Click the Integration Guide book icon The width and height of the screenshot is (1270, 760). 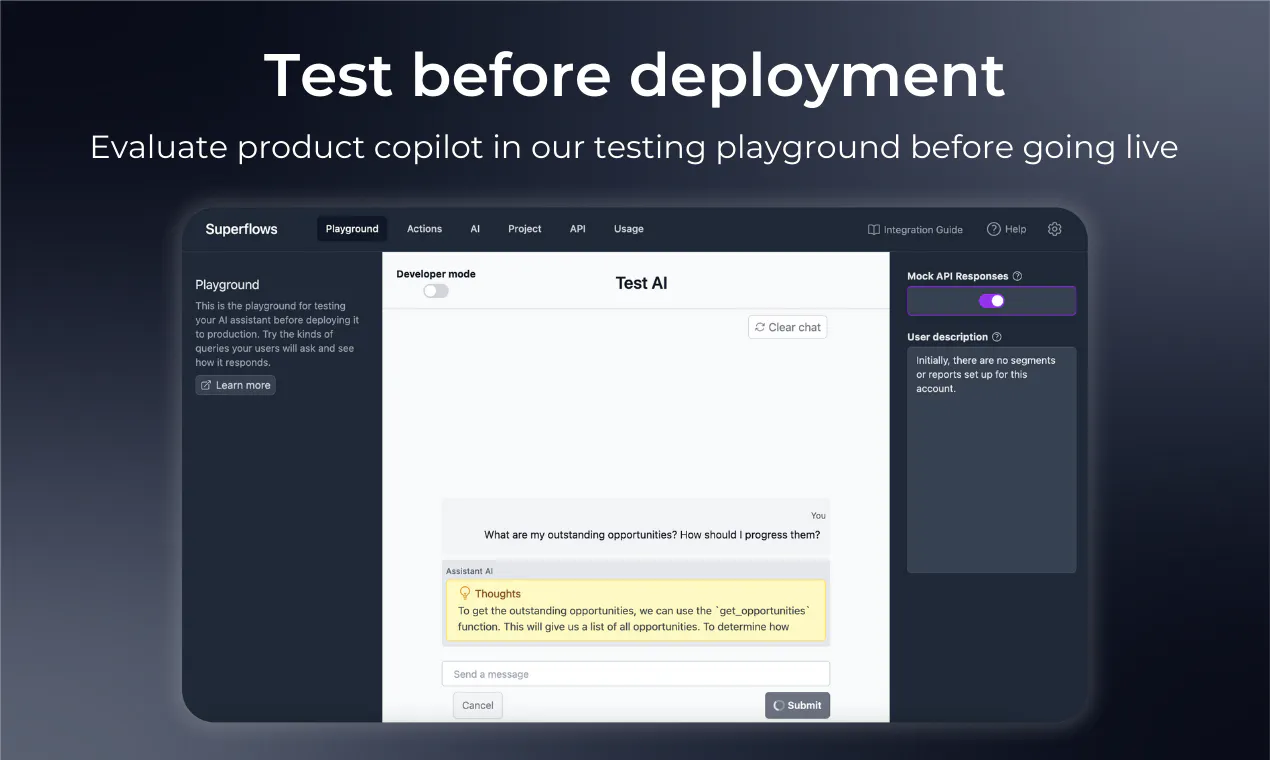[874, 230]
